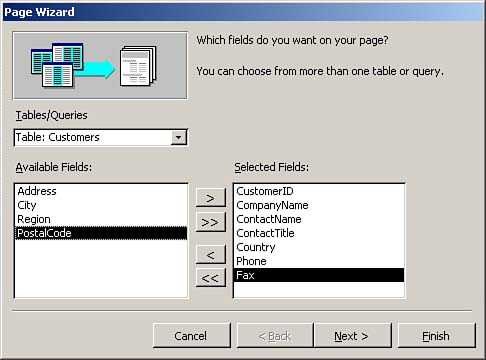486x360 pixels.
Task: Go to the Next > wizard step
Action: (x=352, y=335)
